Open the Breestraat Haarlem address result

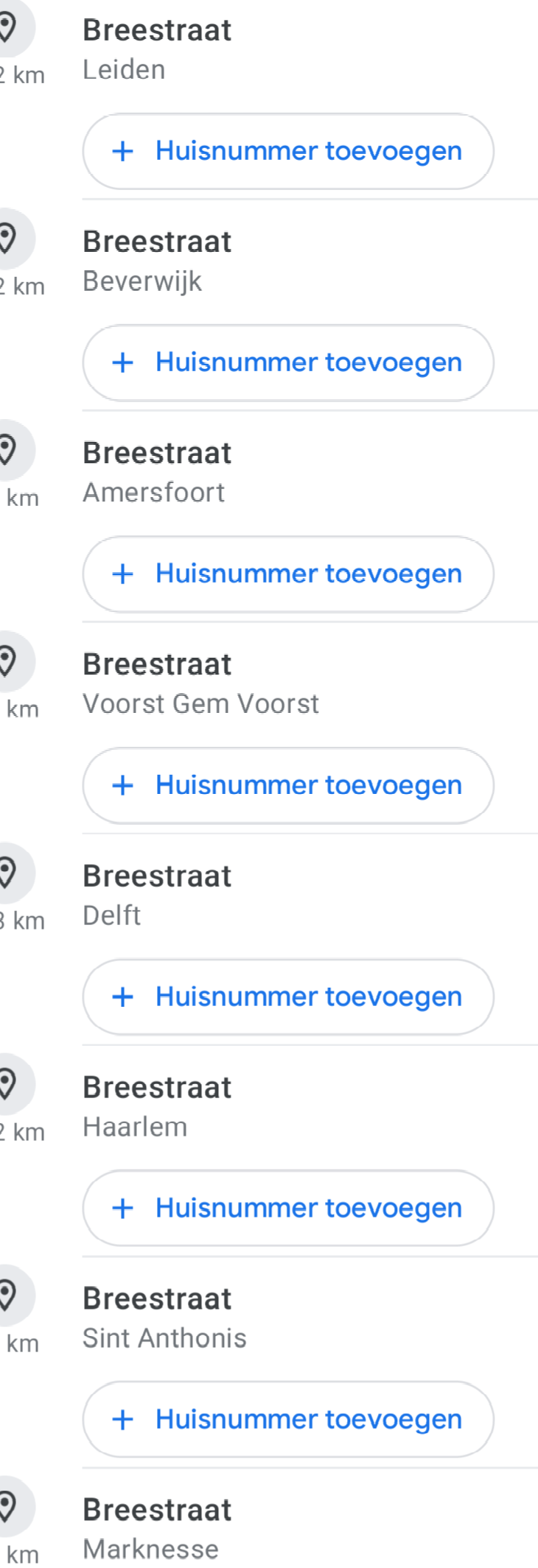point(157,1105)
